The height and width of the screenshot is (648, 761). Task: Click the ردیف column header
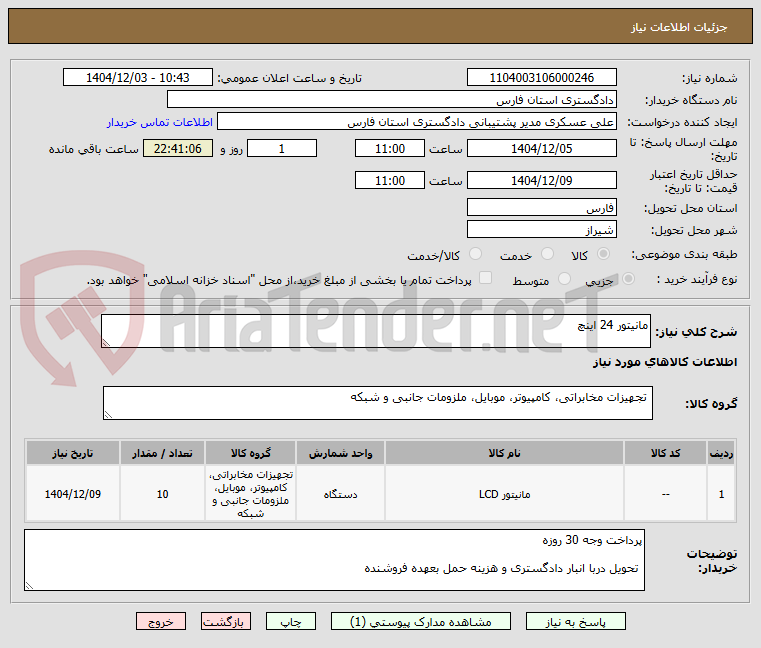click(721, 453)
